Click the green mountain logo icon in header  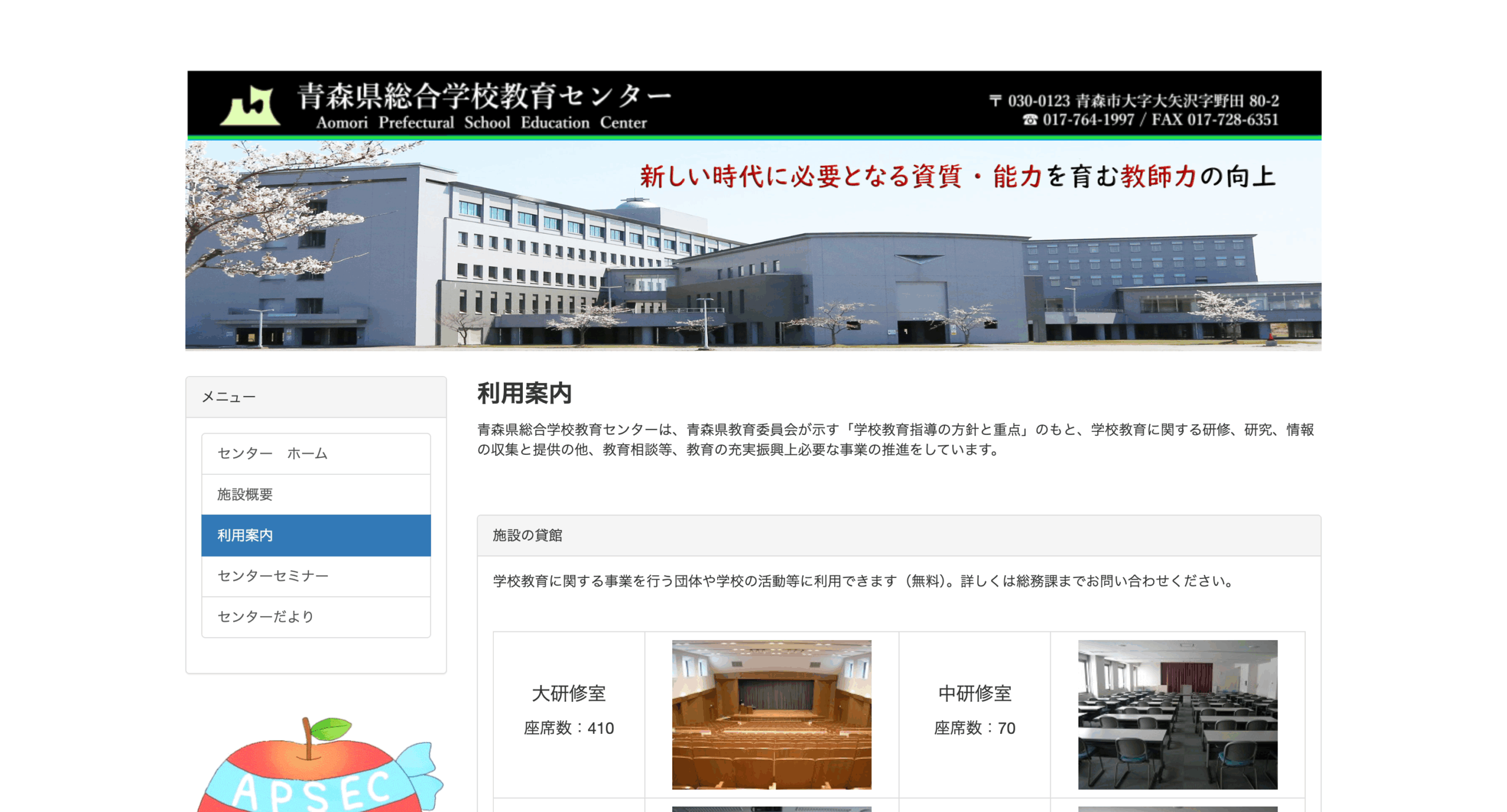pos(249,106)
